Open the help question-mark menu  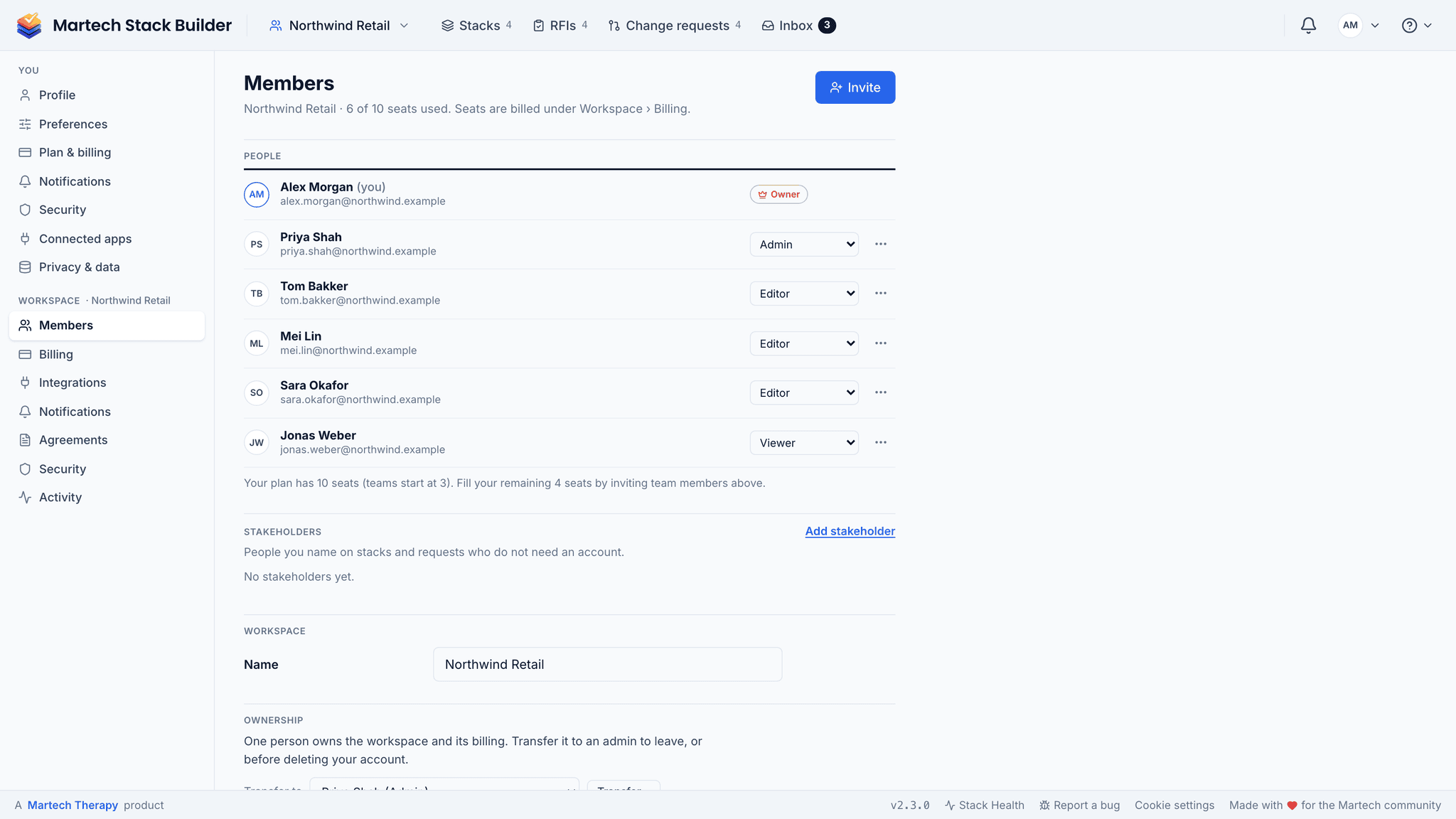tap(1416, 26)
